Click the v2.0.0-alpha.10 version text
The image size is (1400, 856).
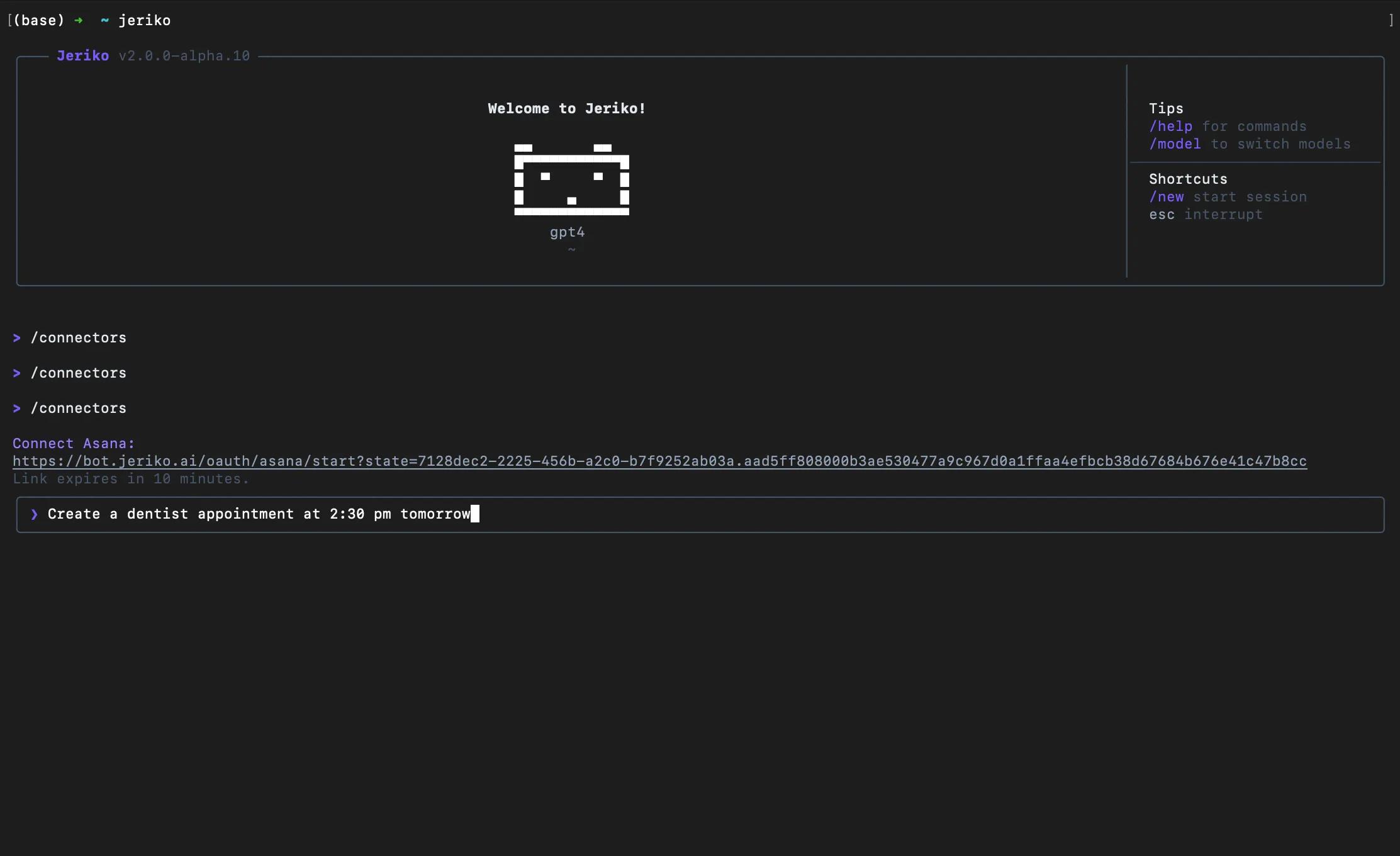coord(184,56)
